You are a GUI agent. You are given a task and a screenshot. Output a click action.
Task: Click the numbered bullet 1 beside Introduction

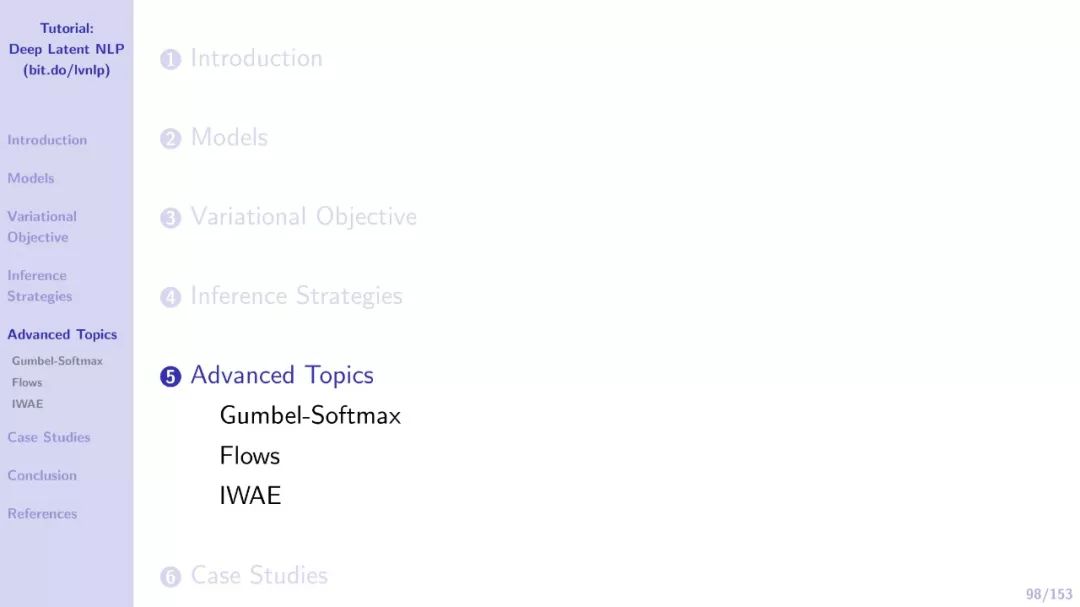pyautogui.click(x=170, y=59)
